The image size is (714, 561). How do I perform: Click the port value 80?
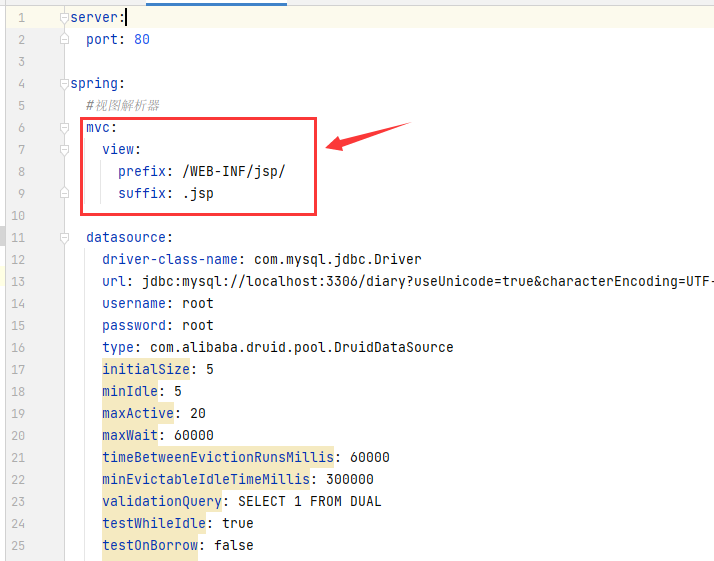(x=142, y=40)
